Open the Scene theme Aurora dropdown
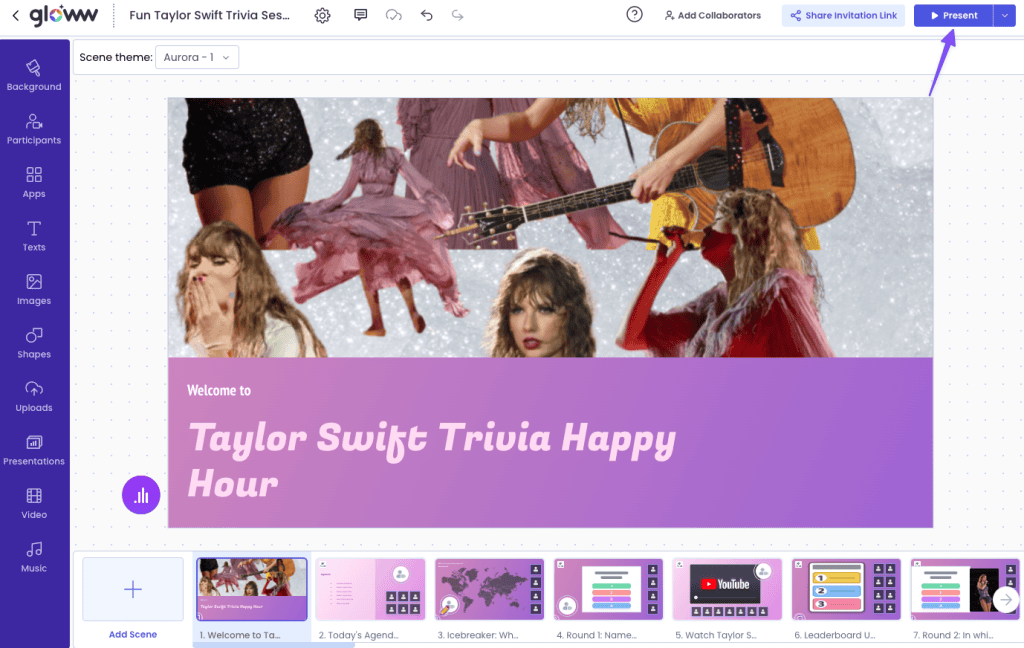 197,57
